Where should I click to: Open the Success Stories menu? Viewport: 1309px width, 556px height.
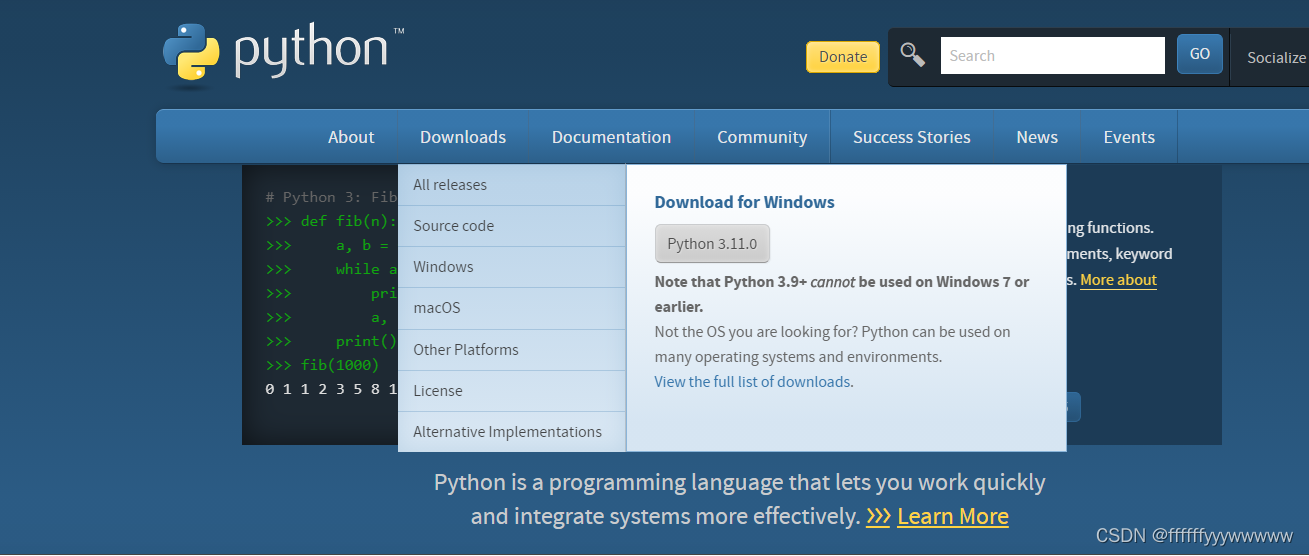912,137
